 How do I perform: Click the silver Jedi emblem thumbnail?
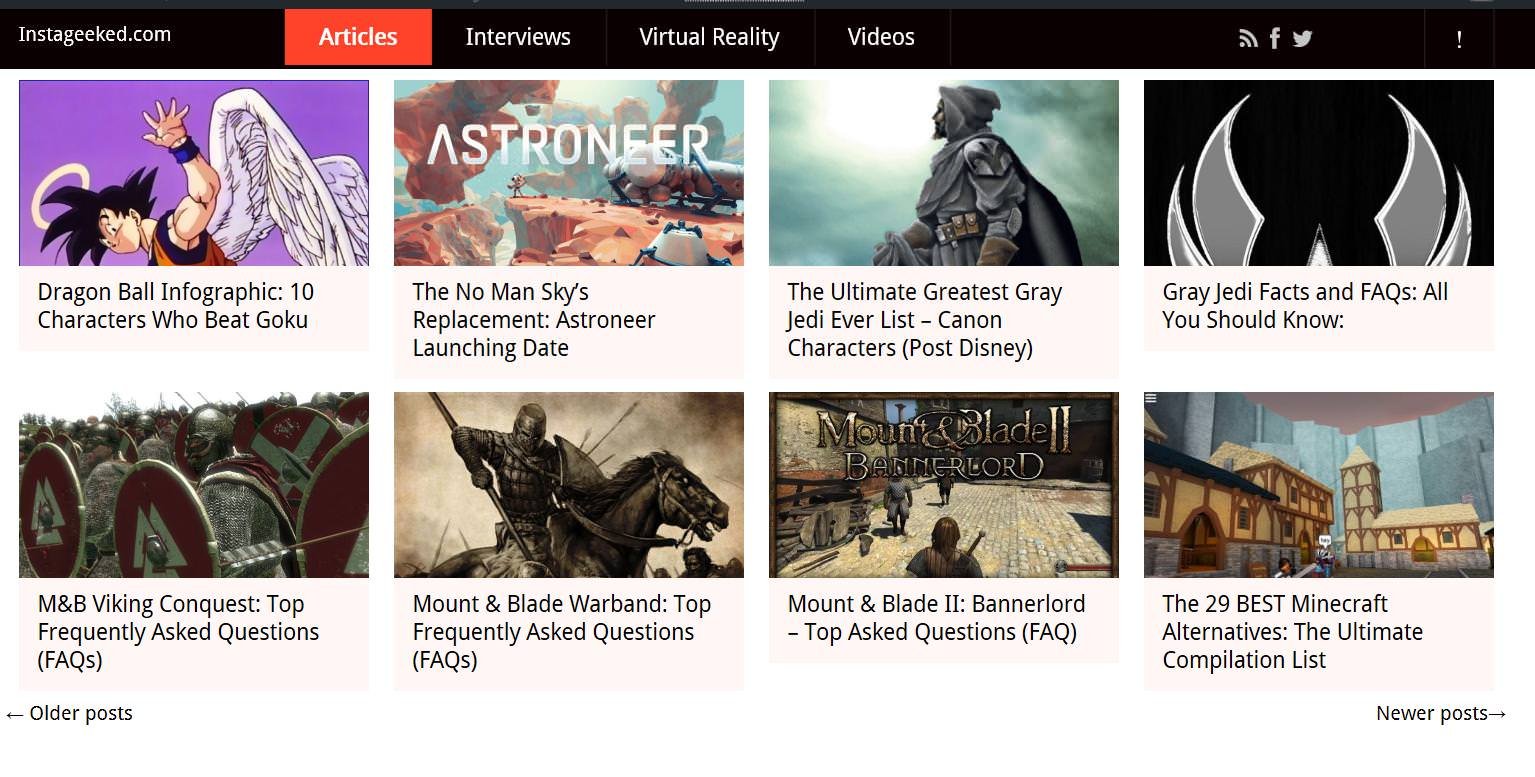1319,173
